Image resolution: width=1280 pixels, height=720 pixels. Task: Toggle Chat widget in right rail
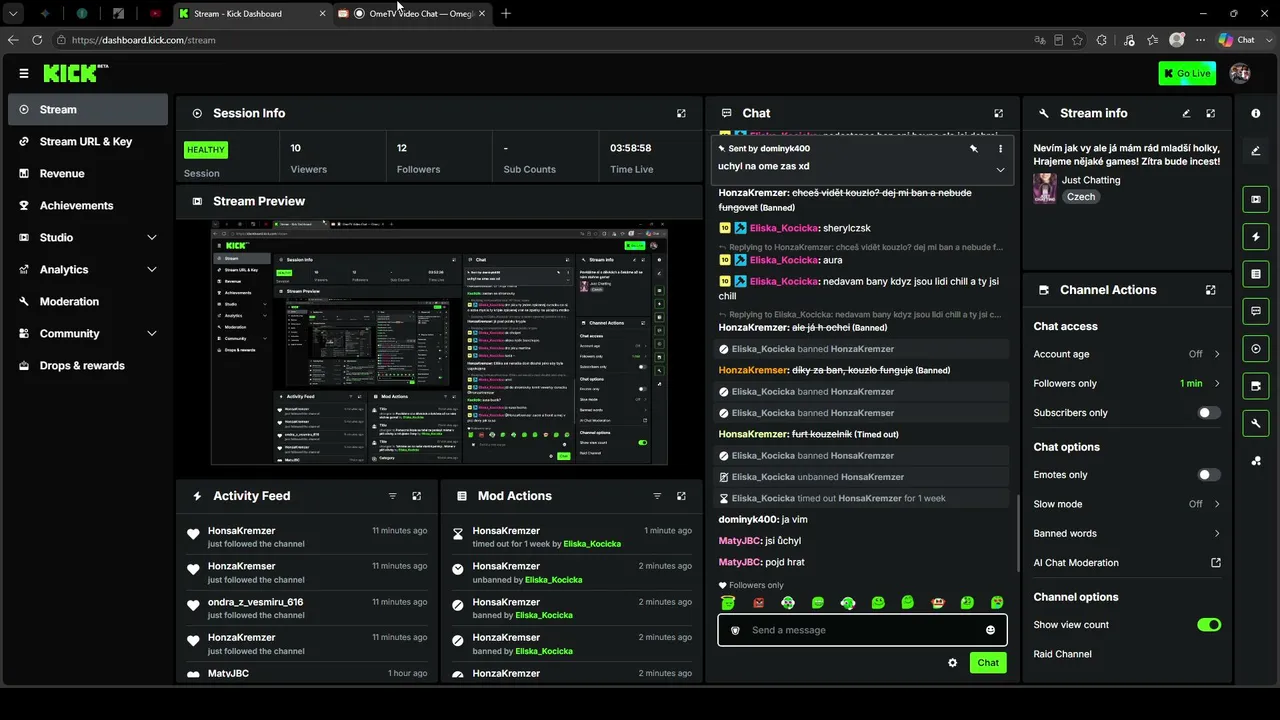tap(1256, 311)
